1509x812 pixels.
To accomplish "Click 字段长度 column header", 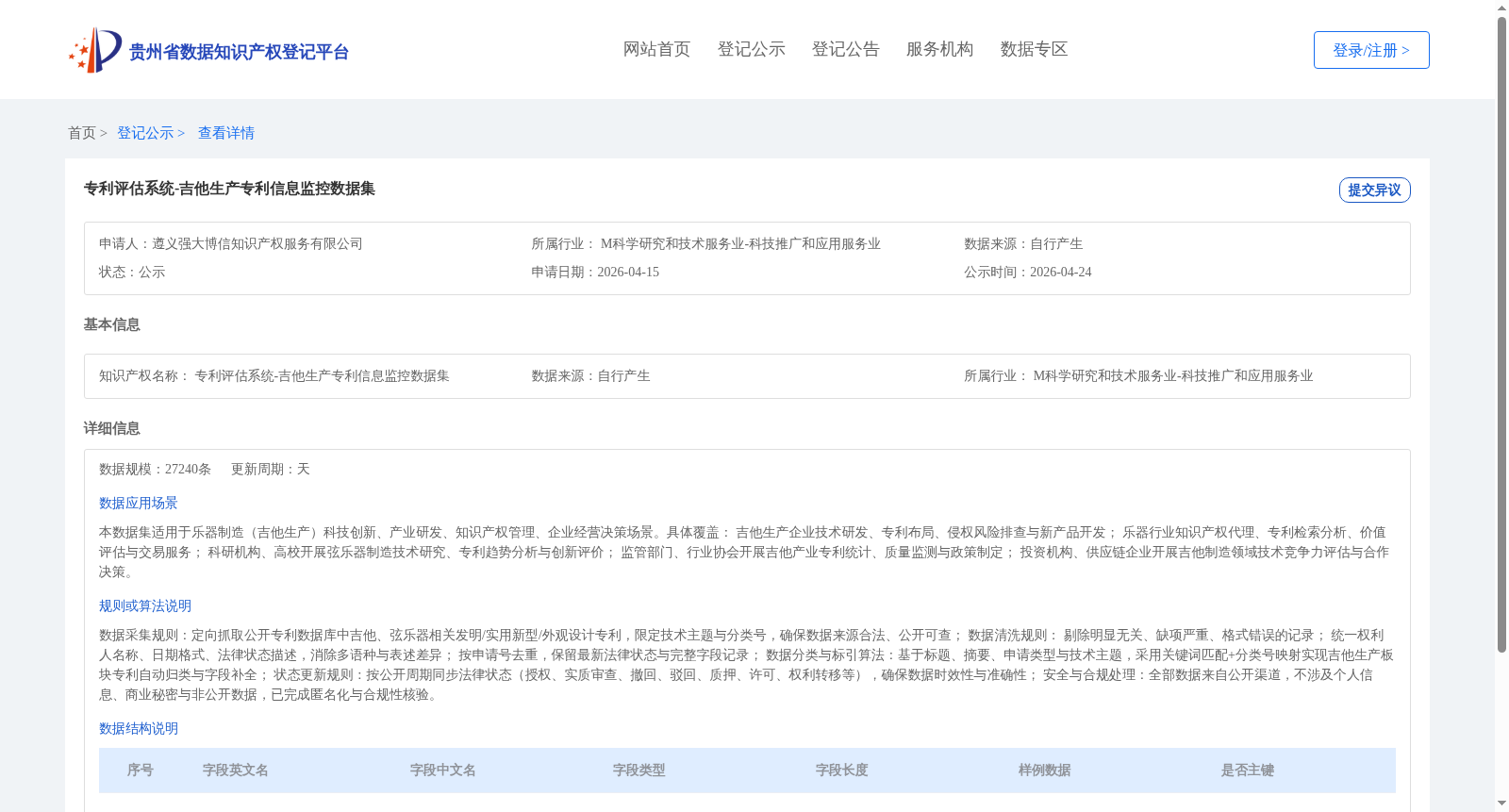I will 842,771.
